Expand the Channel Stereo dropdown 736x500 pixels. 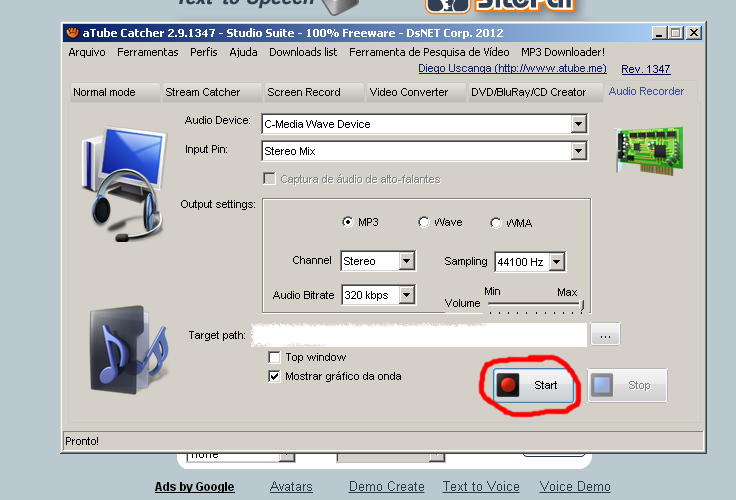point(406,261)
